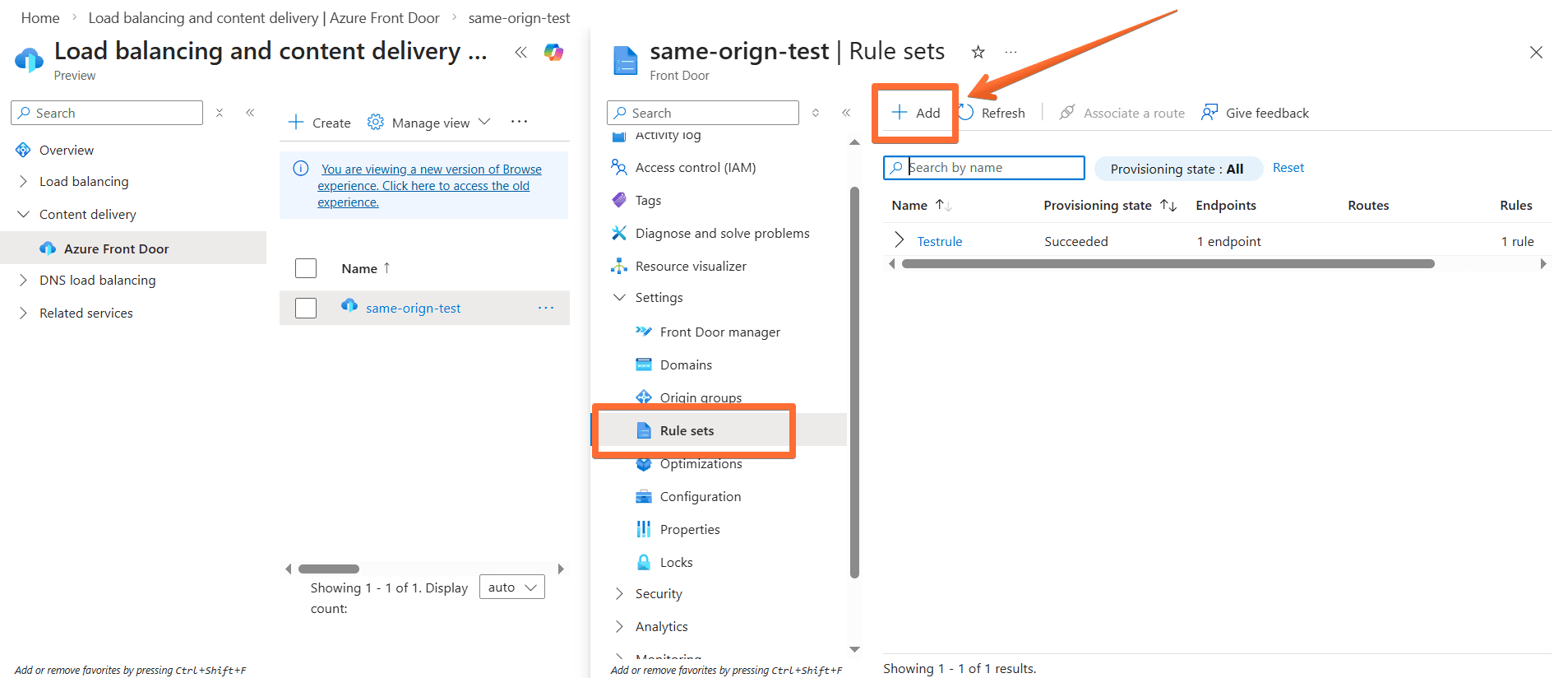Screen dimensions: 1568x678
Task: Focus the resource menu Search box
Action: (x=703, y=113)
